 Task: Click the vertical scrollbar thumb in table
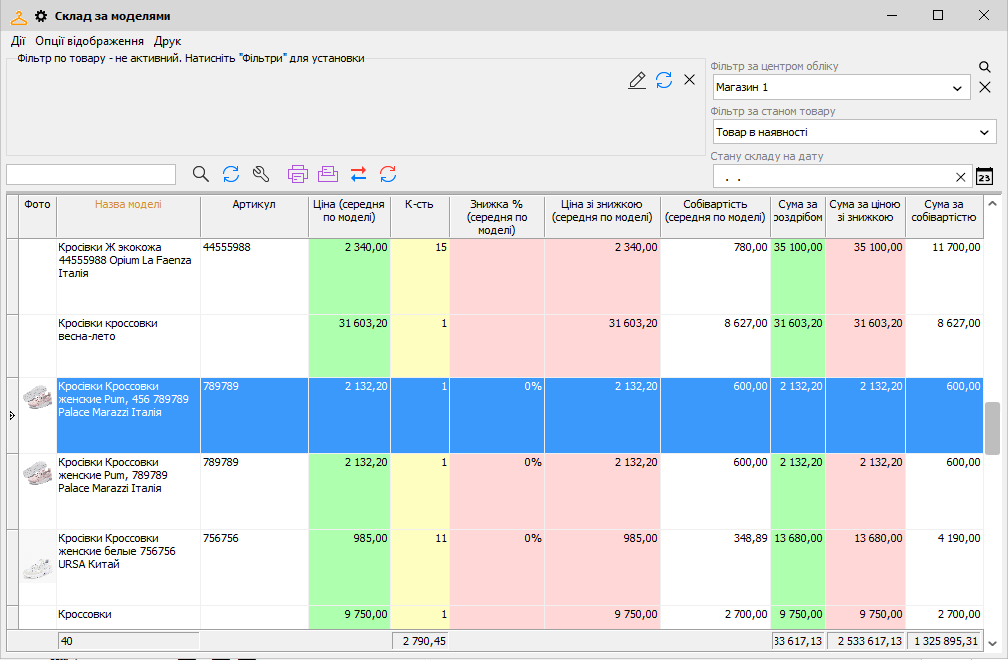tap(992, 428)
